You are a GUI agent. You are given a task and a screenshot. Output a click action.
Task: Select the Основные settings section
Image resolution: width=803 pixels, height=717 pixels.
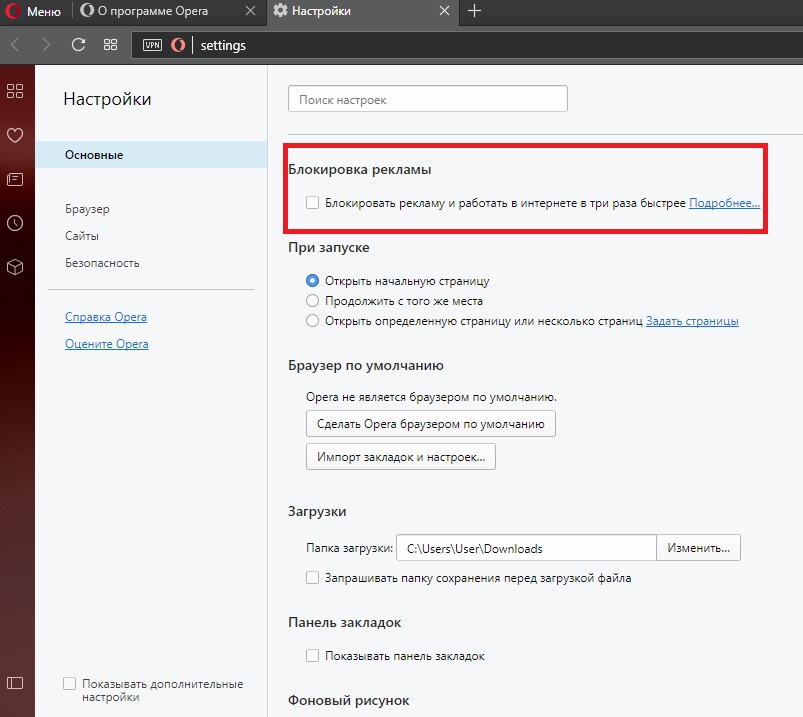(152, 155)
